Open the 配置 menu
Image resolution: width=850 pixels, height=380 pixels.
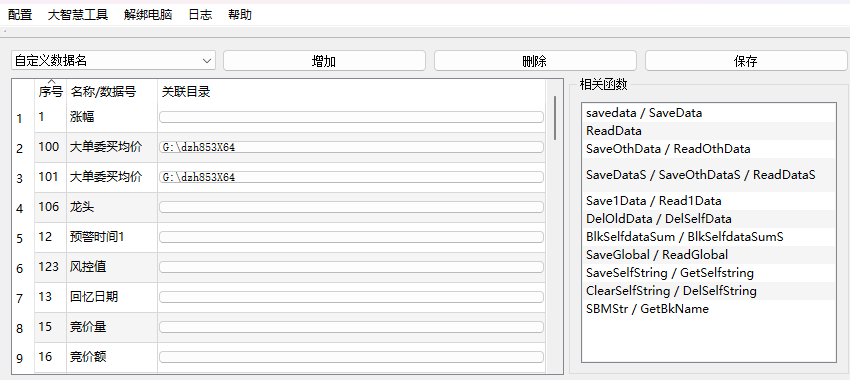pos(20,15)
